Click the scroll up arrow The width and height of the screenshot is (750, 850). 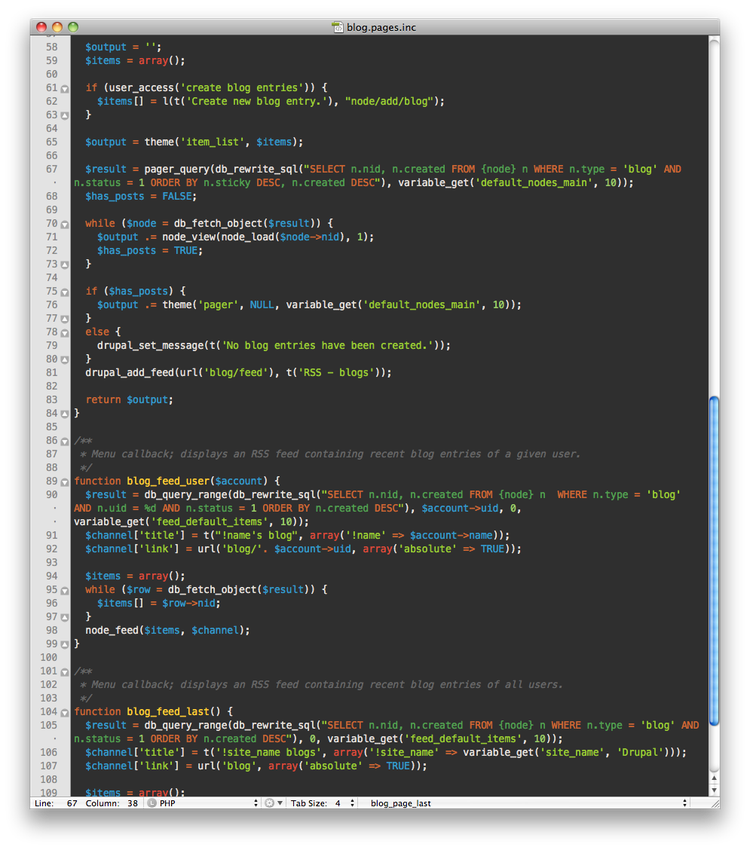[714, 778]
